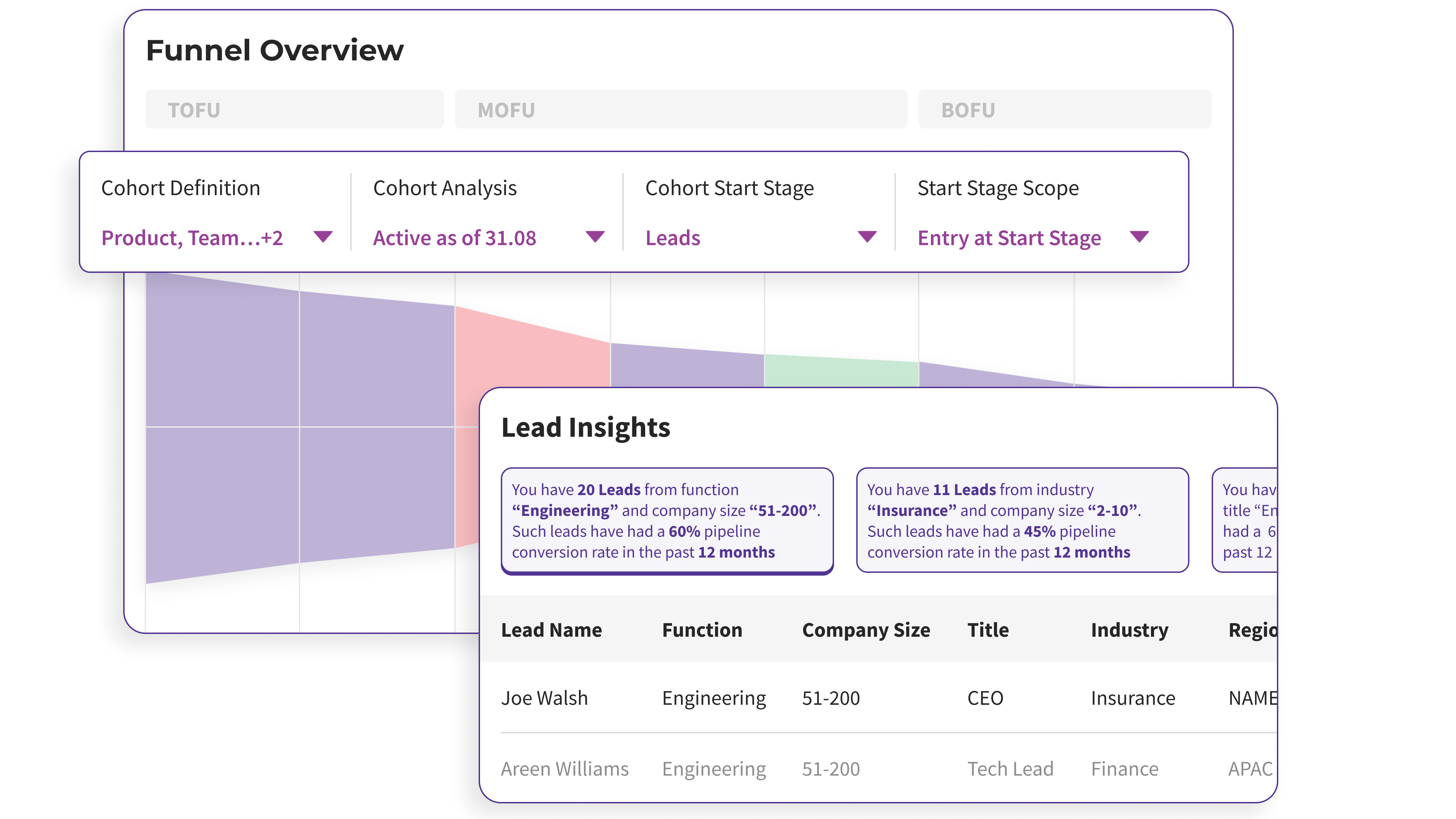Screen dimensions: 1456x819
Task: Select the Joe Walsh lead row
Action: tap(544, 698)
